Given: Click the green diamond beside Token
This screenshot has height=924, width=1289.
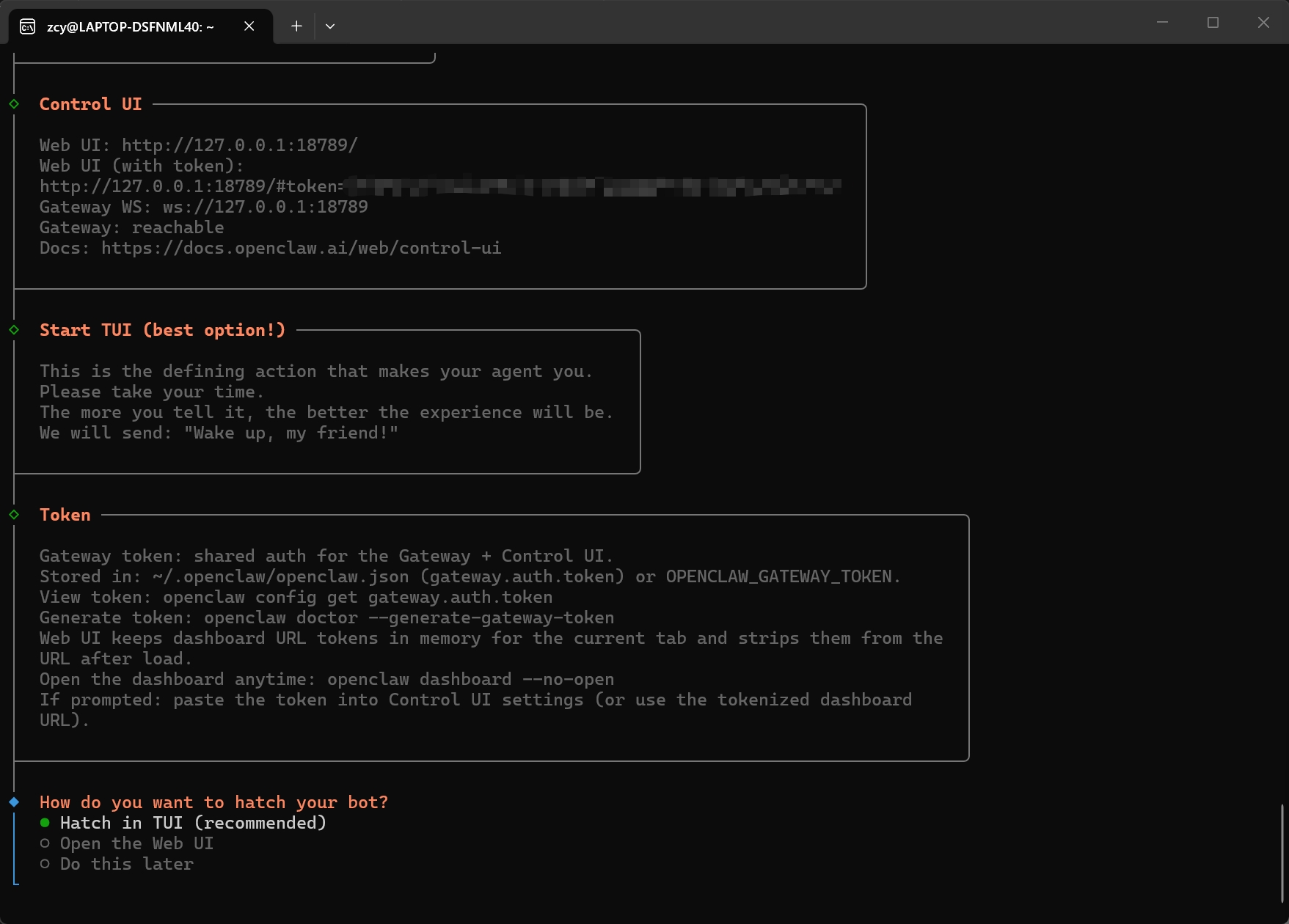Looking at the screenshot, I should tap(14, 515).
